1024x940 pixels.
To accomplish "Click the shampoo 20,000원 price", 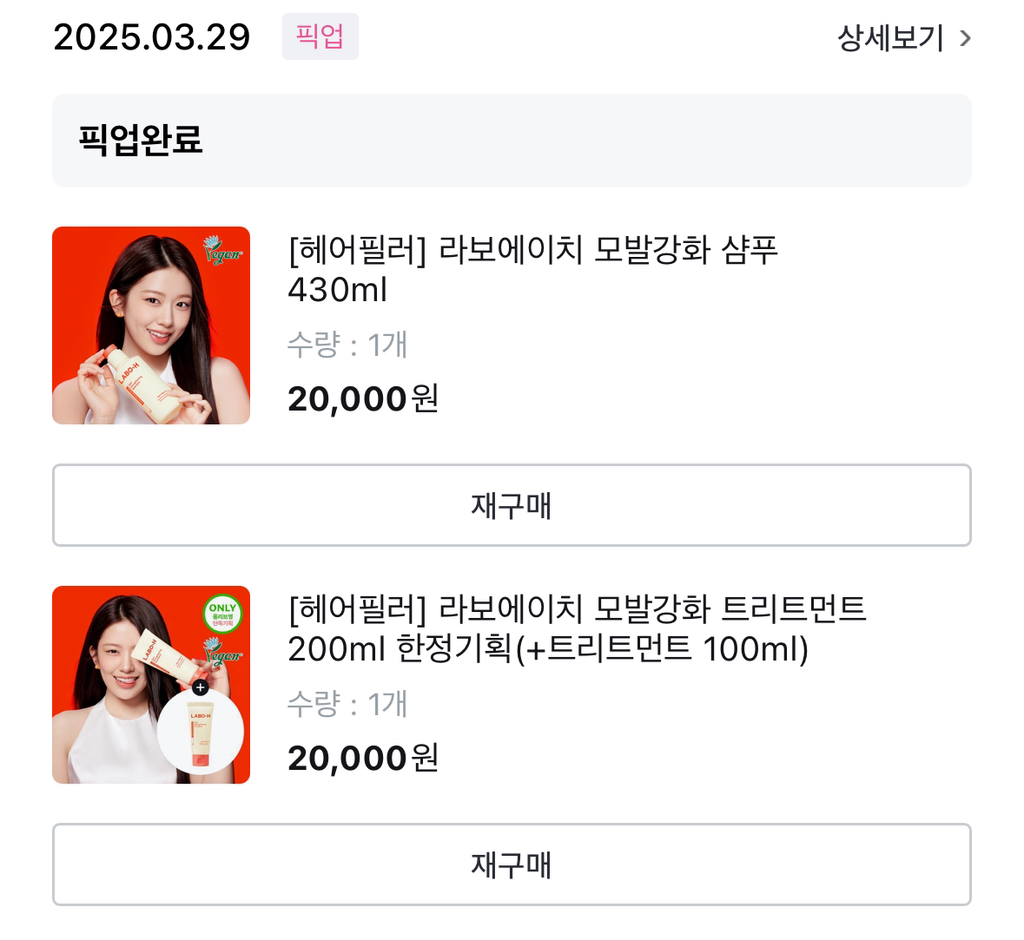I will tap(362, 398).
